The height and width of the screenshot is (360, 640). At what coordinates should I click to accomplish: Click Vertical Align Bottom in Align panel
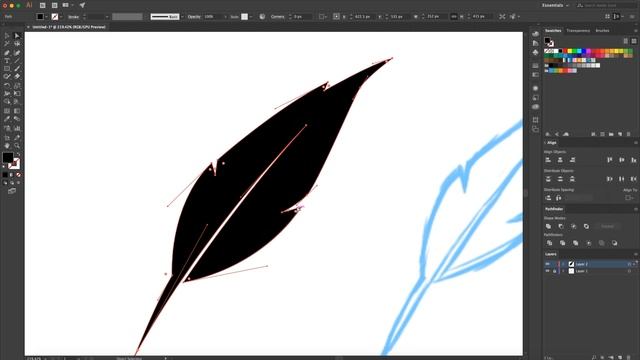click(633, 160)
